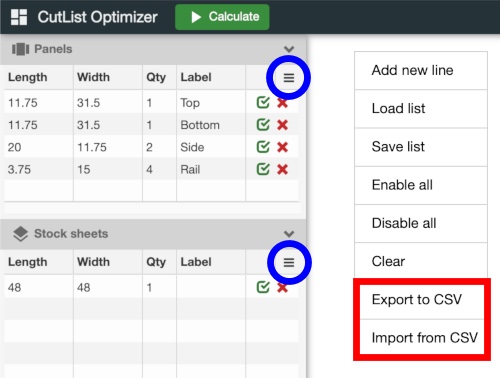Select Import from CSV menu item
The height and width of the screenshot is (378, 500).
click(x=422, y=337)
